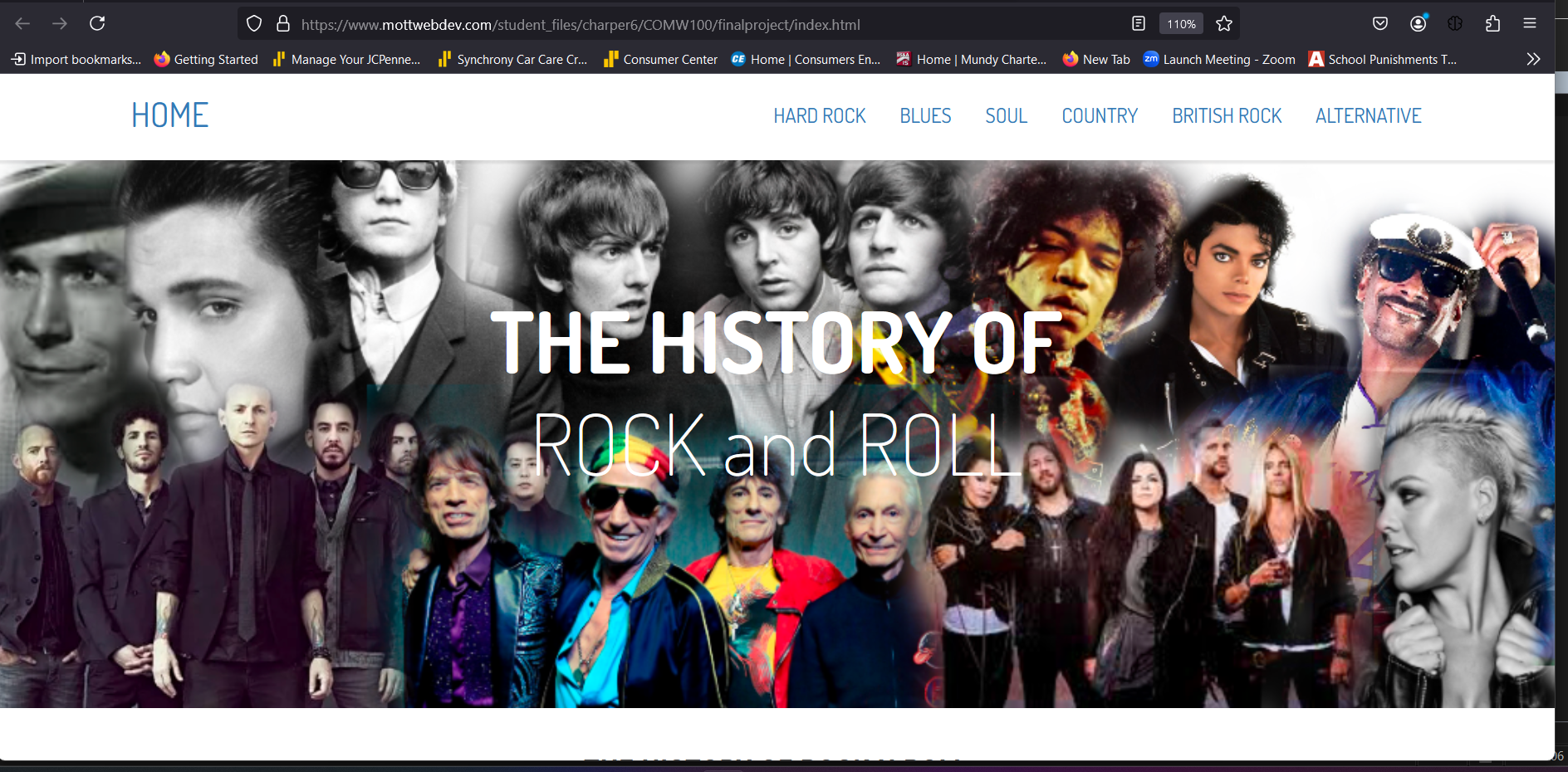The height and width of the screenshot is (772, 1568).
Task: Select the SOUL navigation link
Action: 1006,116
